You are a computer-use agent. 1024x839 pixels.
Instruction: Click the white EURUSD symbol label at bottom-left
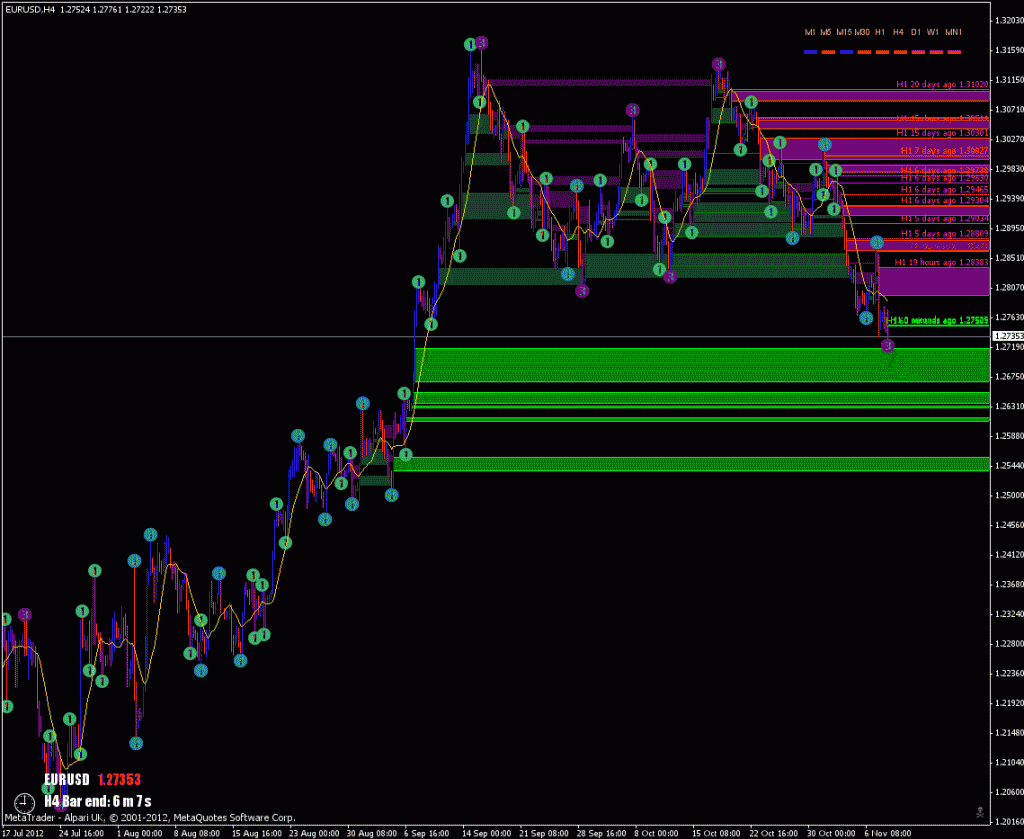(67, 779)
